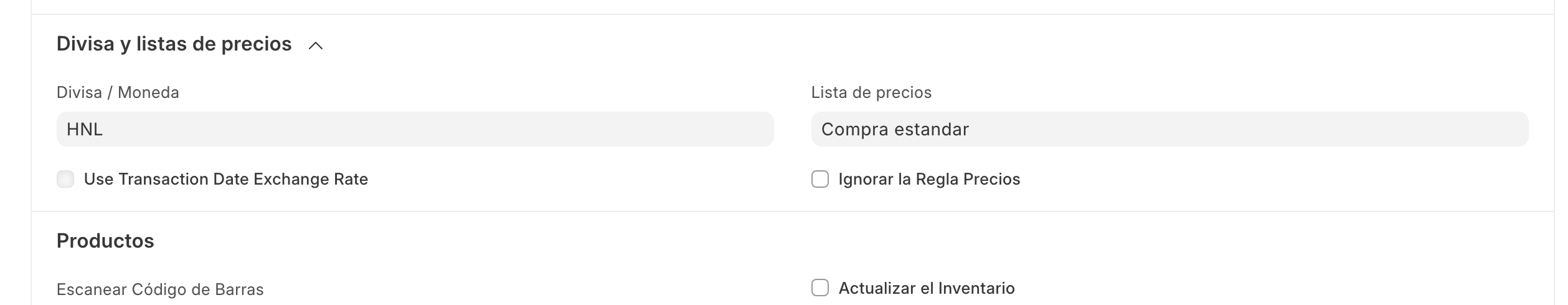This screenshot has width=1568, height=305.
Task: Collapse the Divisa y listas de precios chevron
Action: click(316, 46)
